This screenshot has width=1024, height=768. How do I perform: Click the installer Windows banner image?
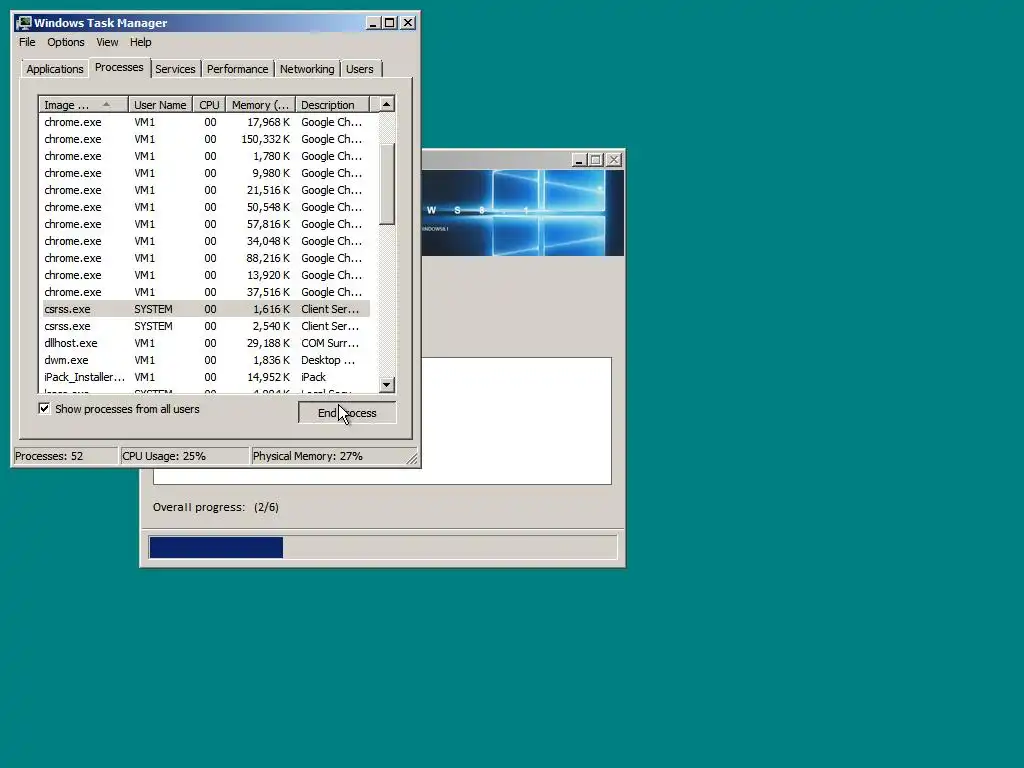click(x=522, y=213)
